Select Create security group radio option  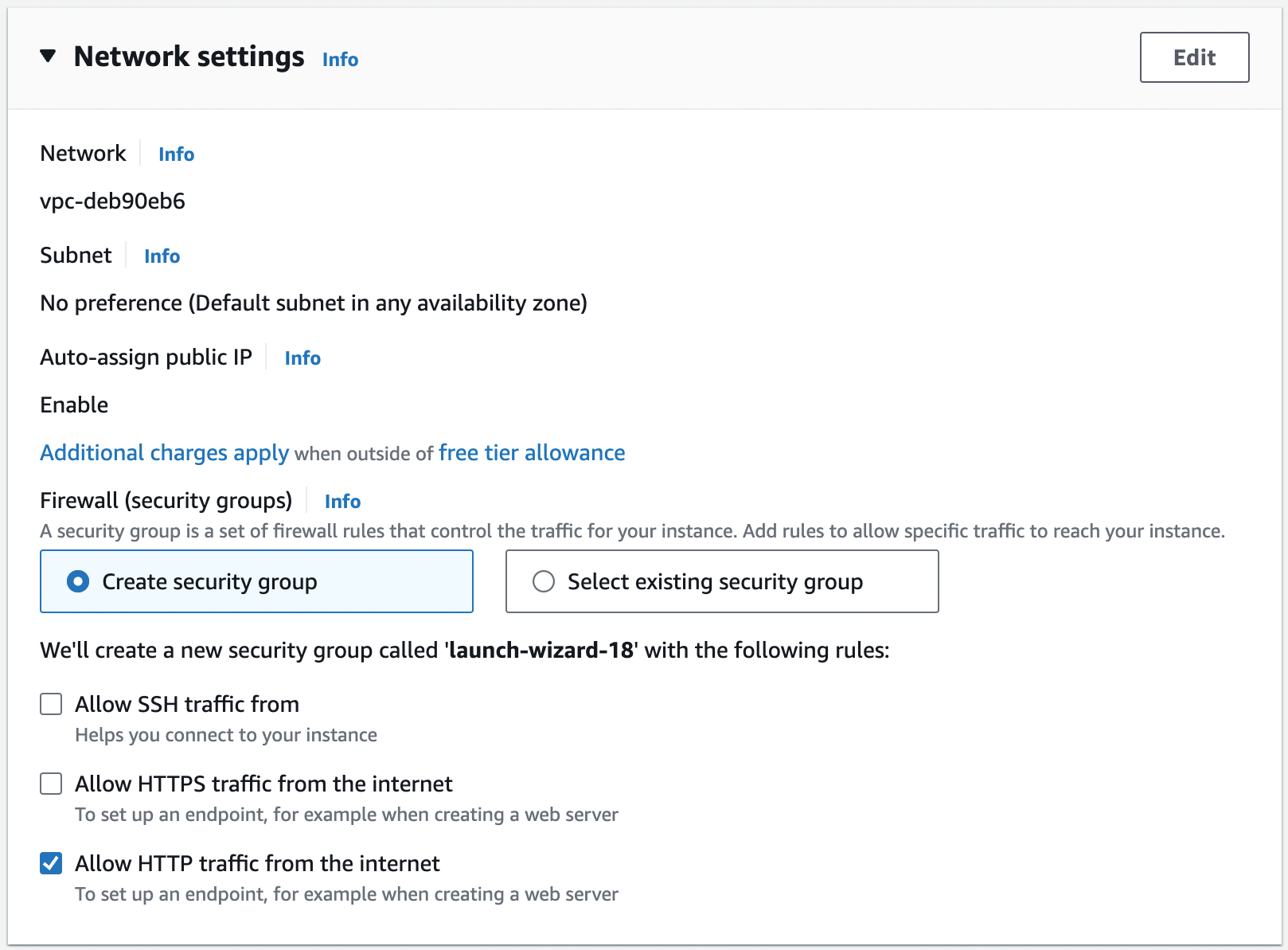pyautogui.click(x=256, y=581)
